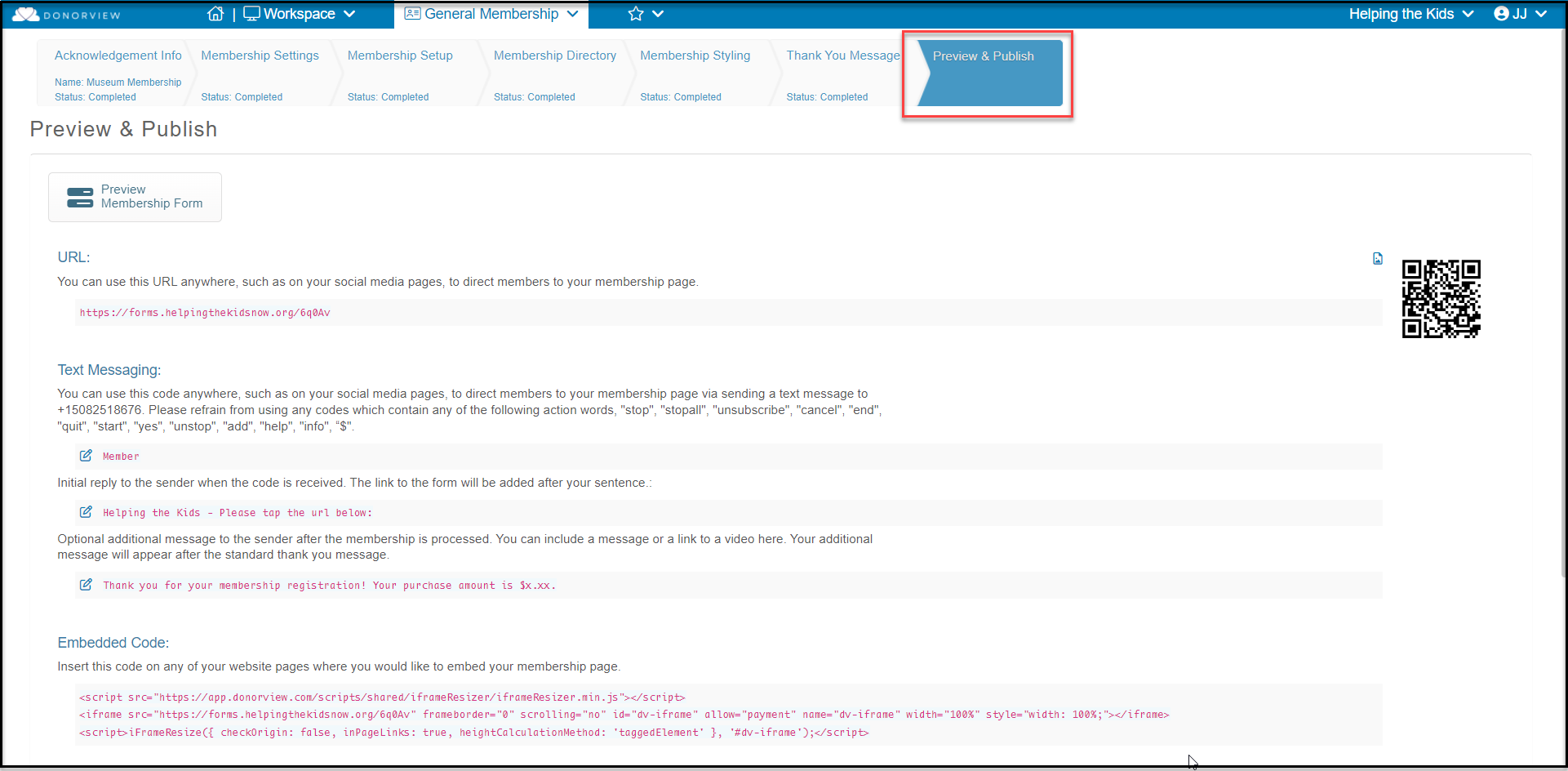Click the Preview & Publish page heading
This screenshot has height=771, width=1568.
[x=123, y=129]
